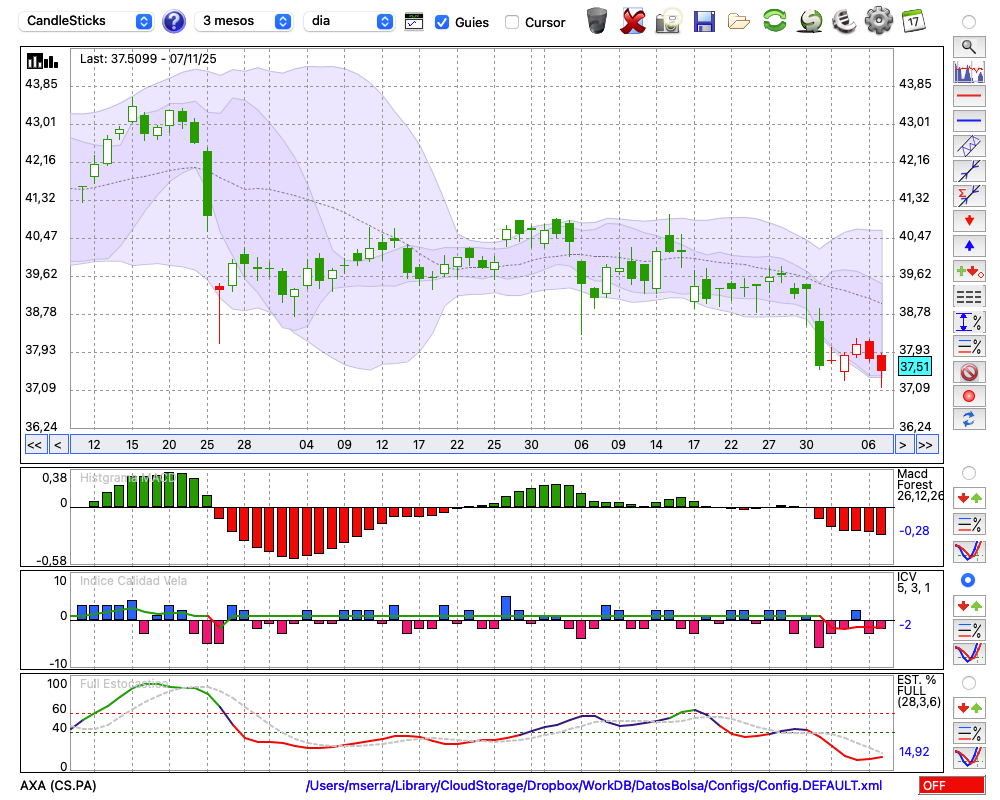
Task: Click the euro currency icon
Action: coord(844,21)
